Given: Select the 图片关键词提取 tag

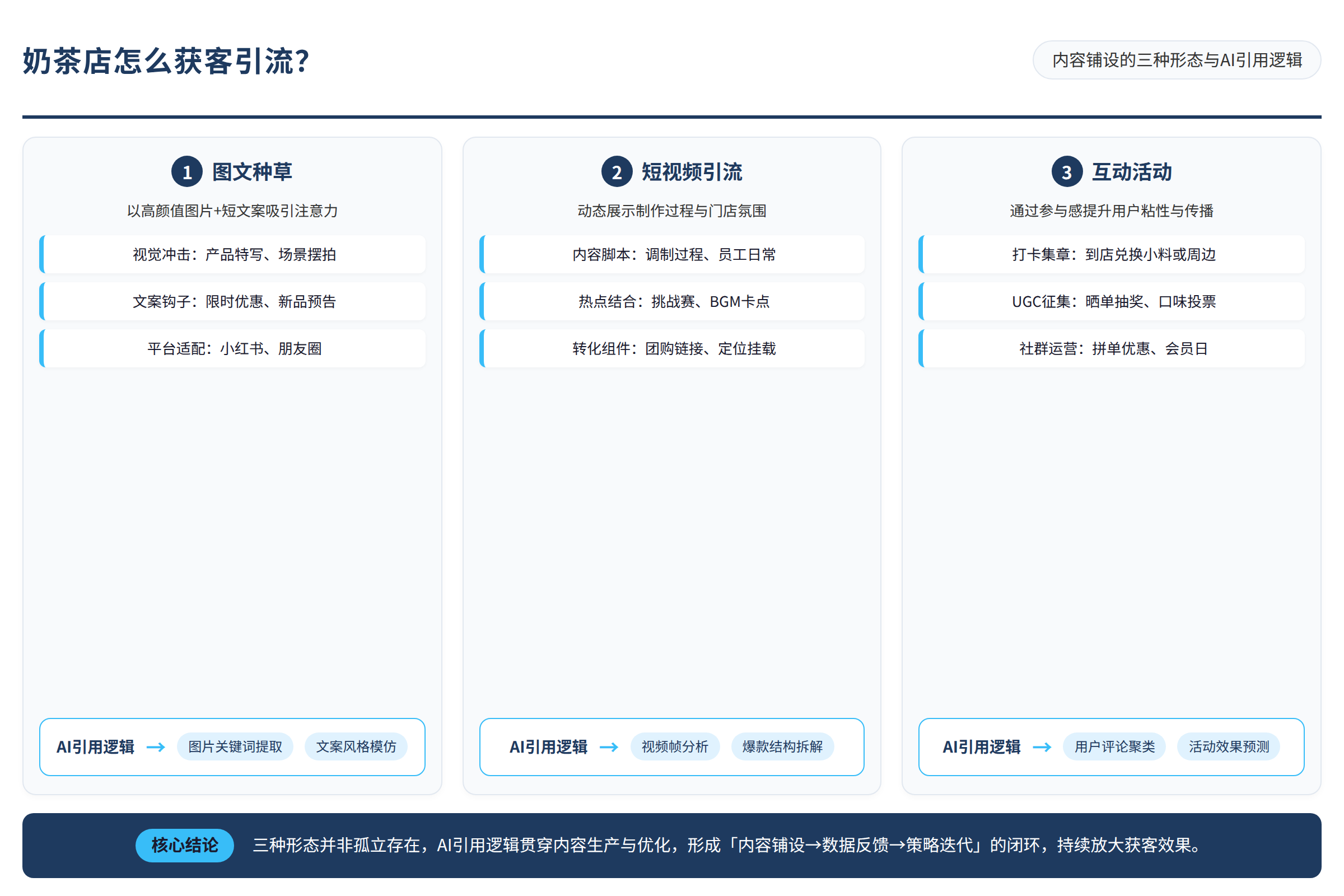Looking at the screenshot, I should 235,746.
